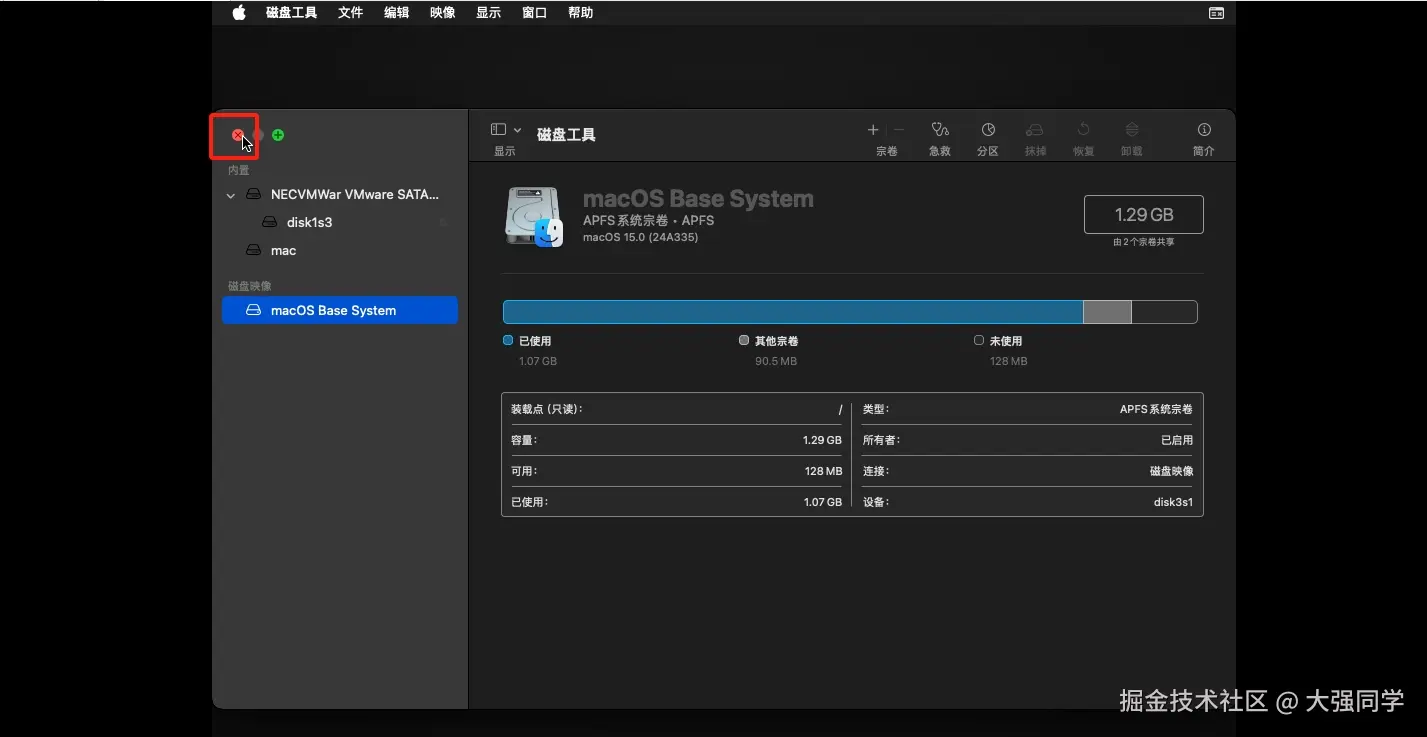Click the 恢复 restore icon
The image size is (1427, 737).
[x=1083, y=130]
